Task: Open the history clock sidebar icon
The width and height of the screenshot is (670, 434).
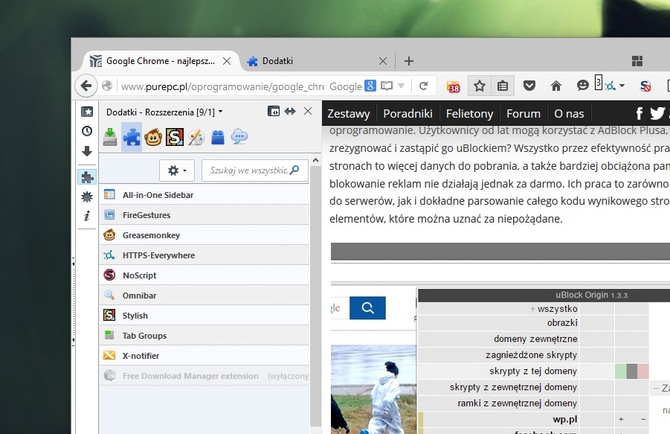Action: click(87, 131)
